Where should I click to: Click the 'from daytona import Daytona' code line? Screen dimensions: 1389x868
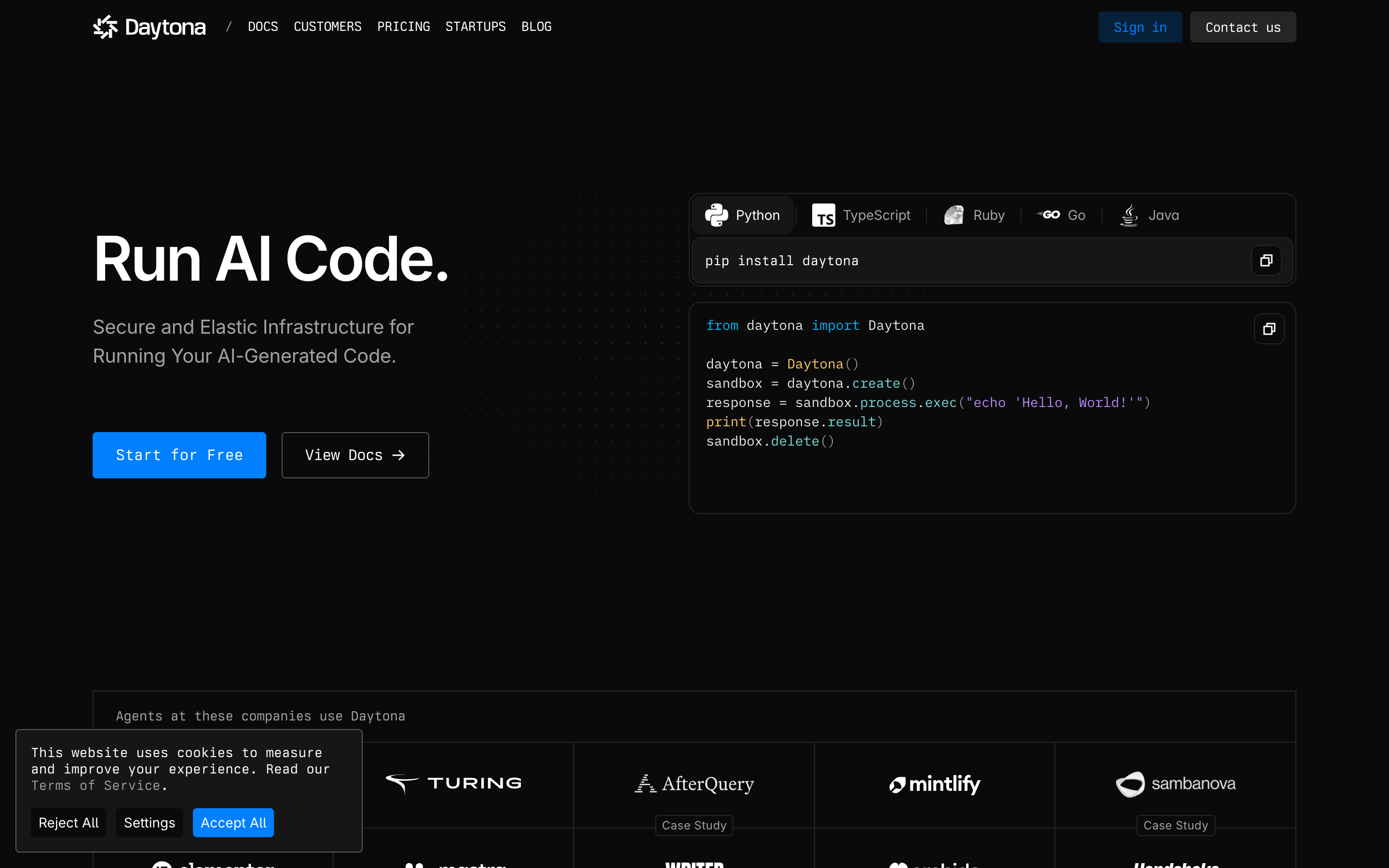[x=815, y=325]
